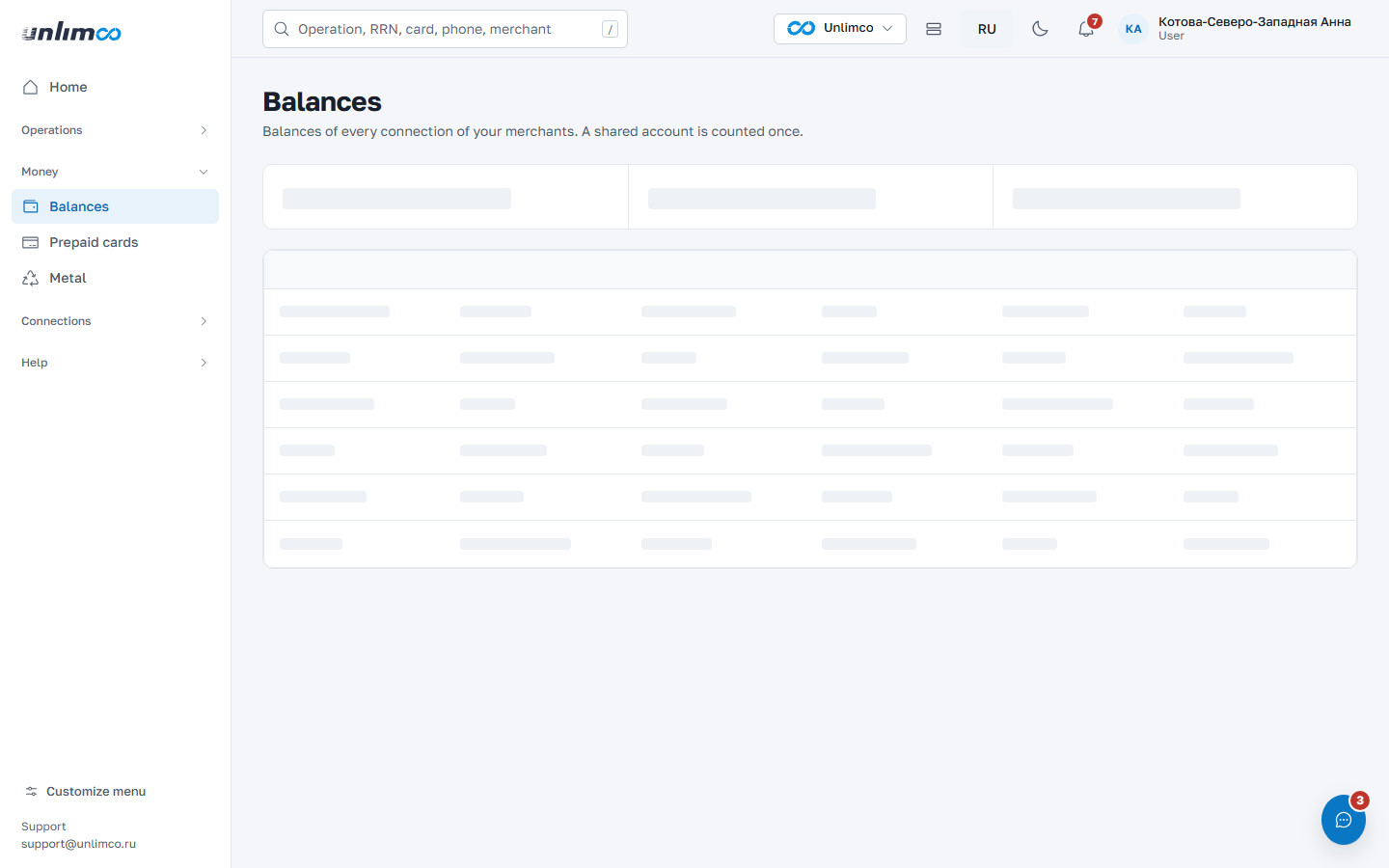Open user profile Котова-Северо-Западная Анна

click(x=1254, y=22)
